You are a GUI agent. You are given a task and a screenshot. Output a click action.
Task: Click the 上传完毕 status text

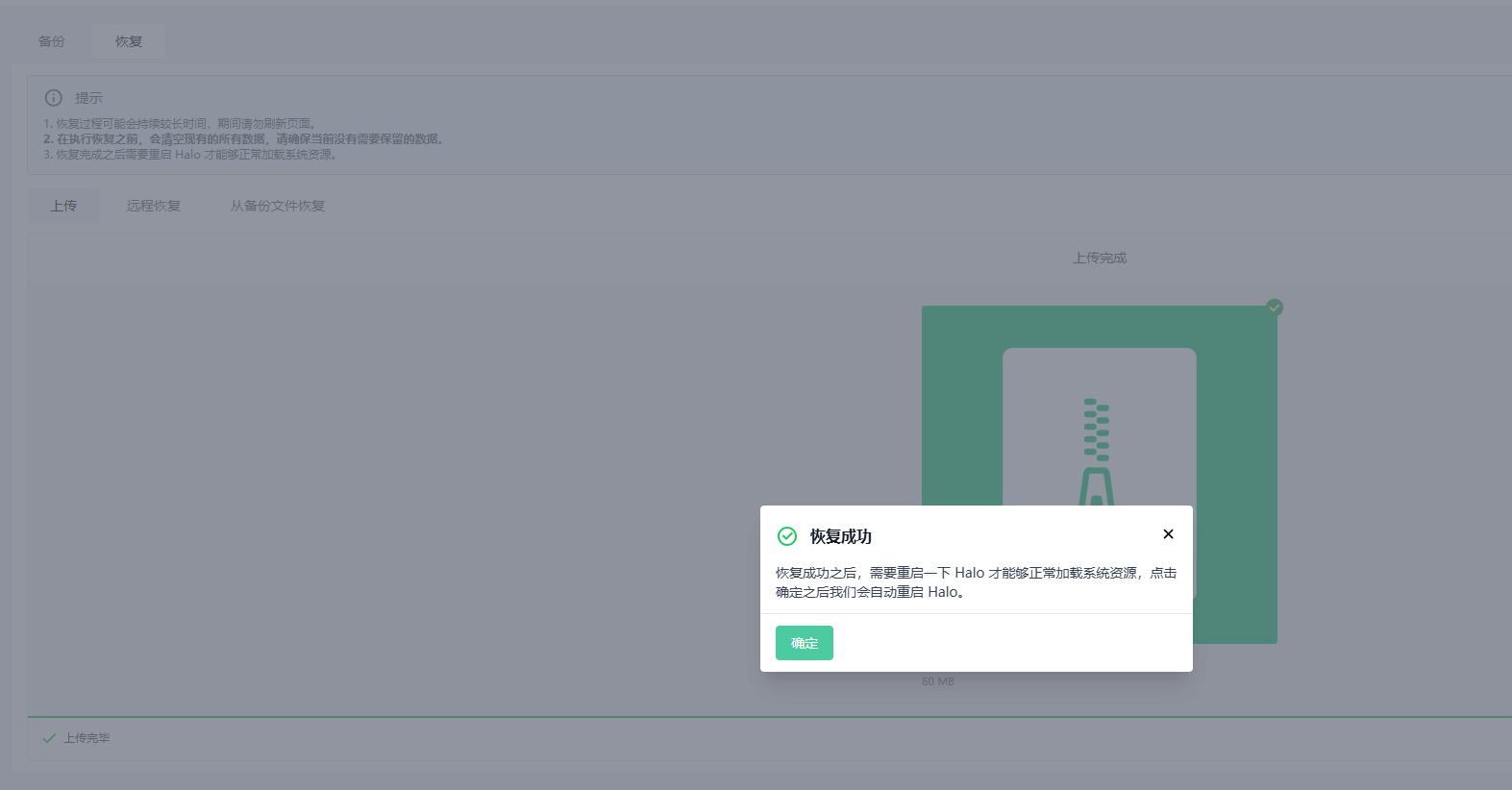click(87, 738)
